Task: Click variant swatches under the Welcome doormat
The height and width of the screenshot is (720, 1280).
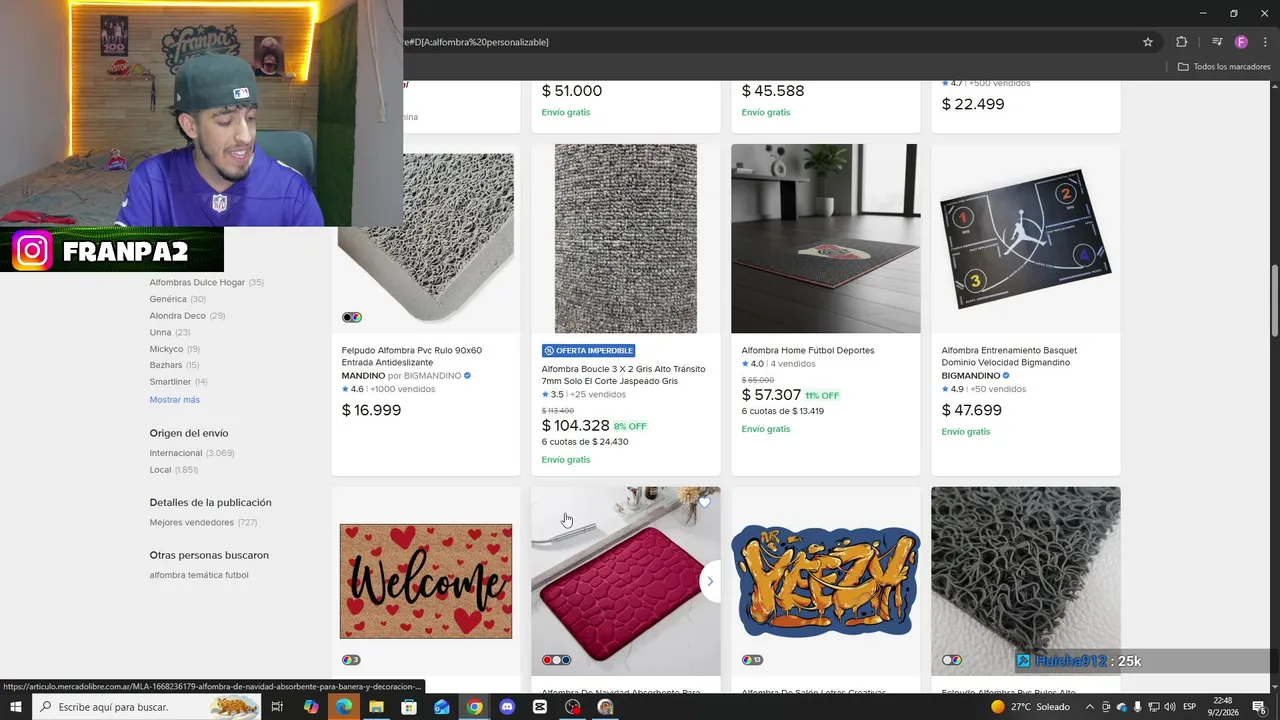Action: point(351,660)
